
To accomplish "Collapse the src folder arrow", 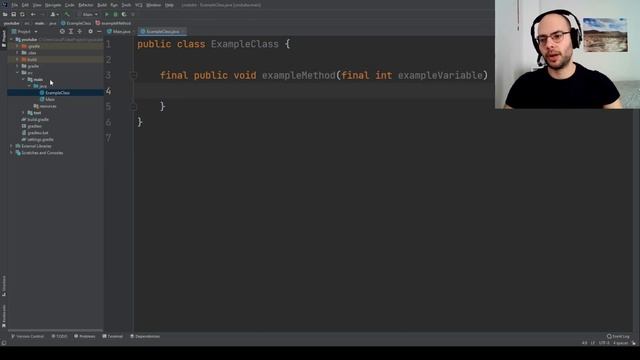I will (18, 73).
